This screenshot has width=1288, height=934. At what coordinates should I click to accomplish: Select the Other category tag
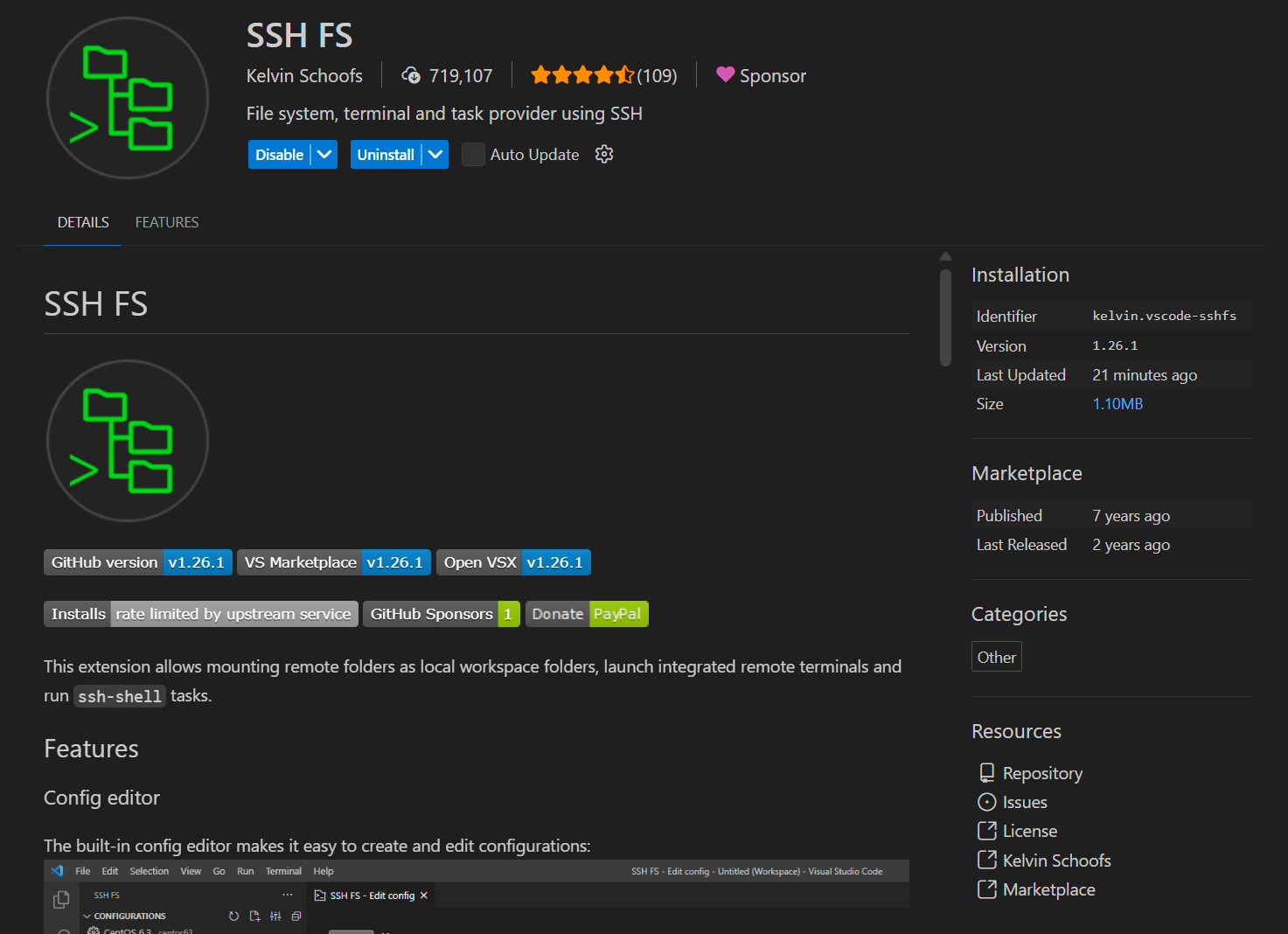997,657
